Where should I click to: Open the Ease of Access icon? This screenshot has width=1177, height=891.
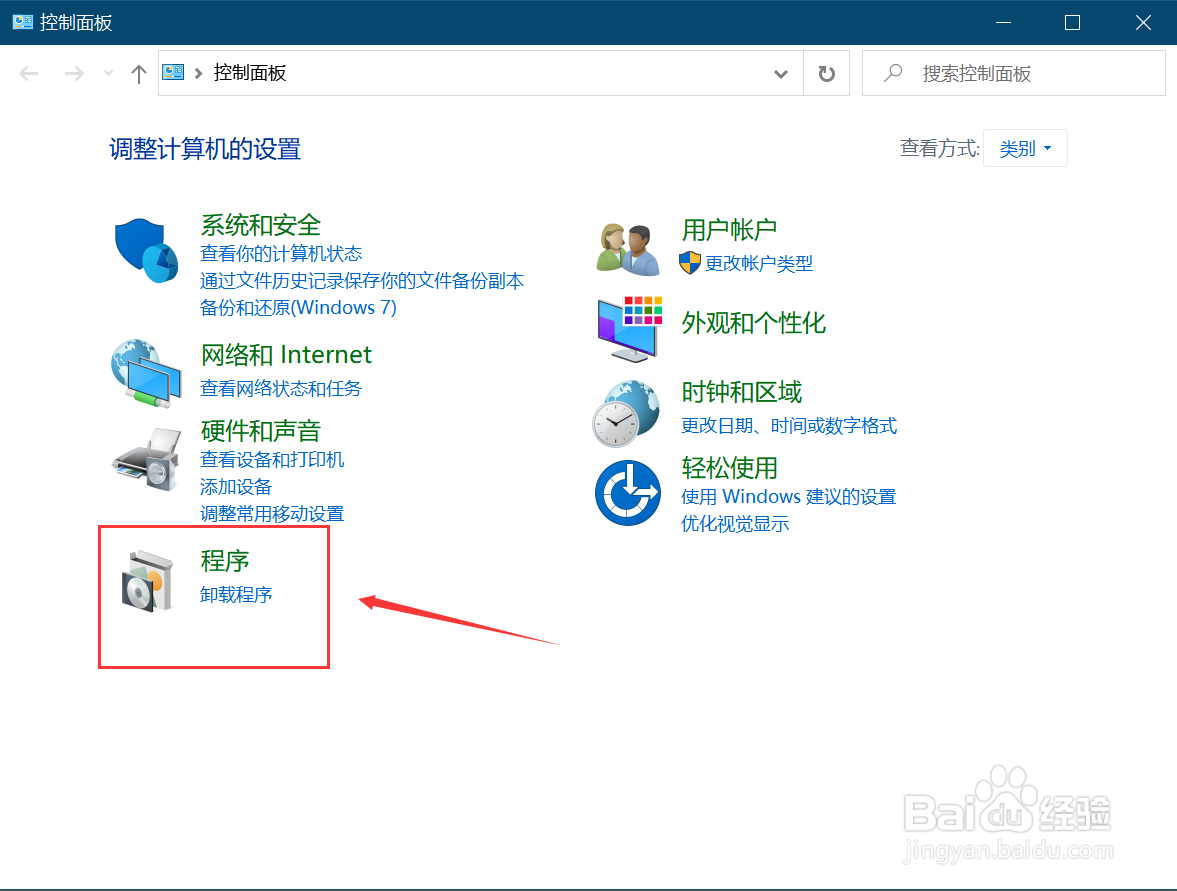[628, 492]
